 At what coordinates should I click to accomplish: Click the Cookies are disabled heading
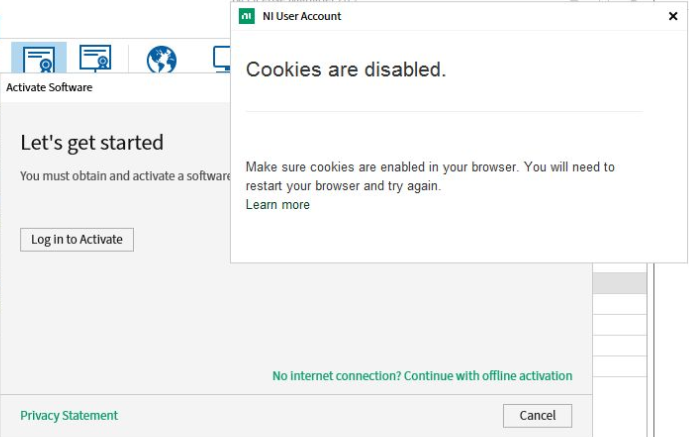coord(346,69)
